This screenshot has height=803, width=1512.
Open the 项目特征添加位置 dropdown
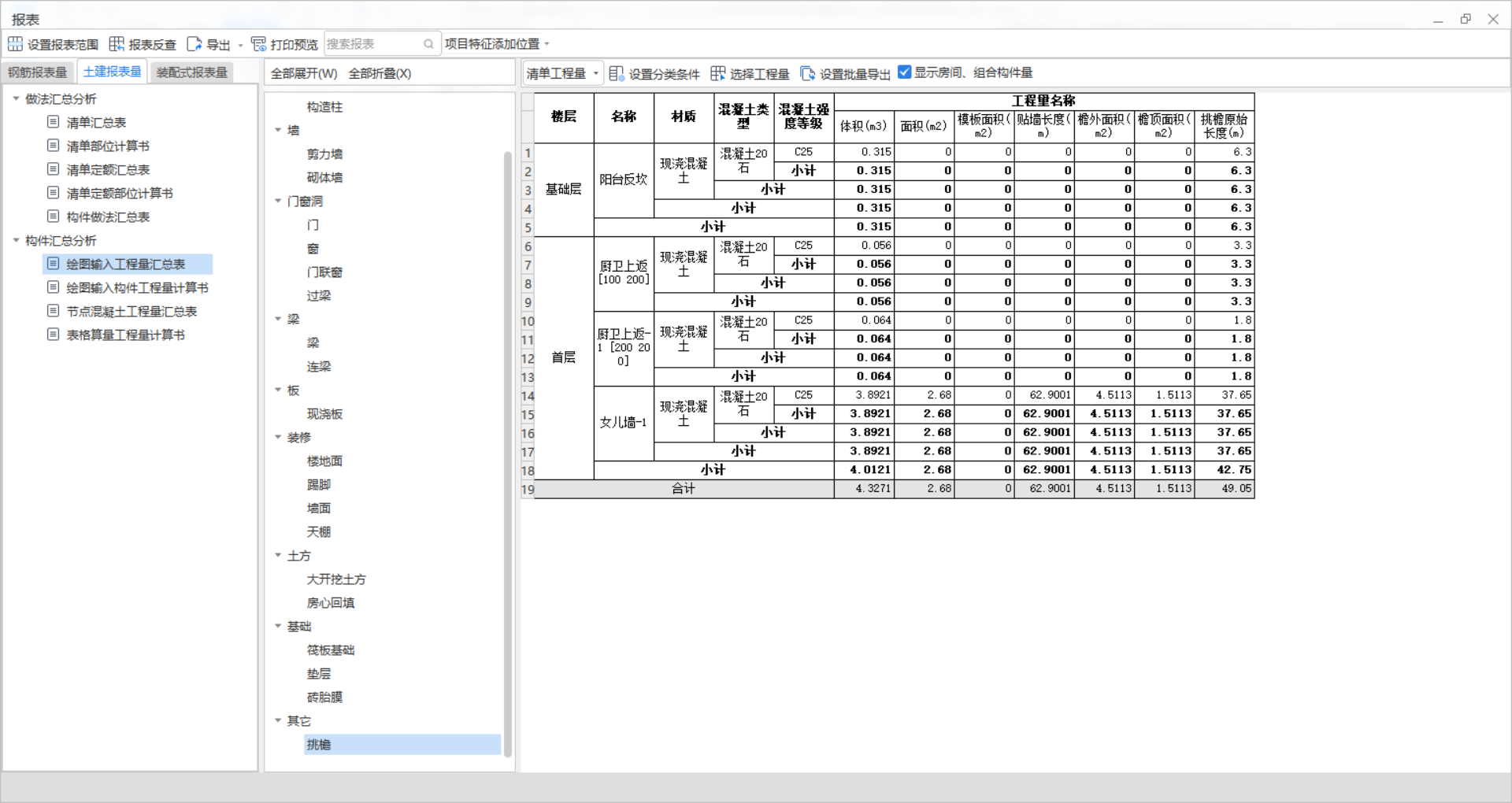[x=497, y=44]
